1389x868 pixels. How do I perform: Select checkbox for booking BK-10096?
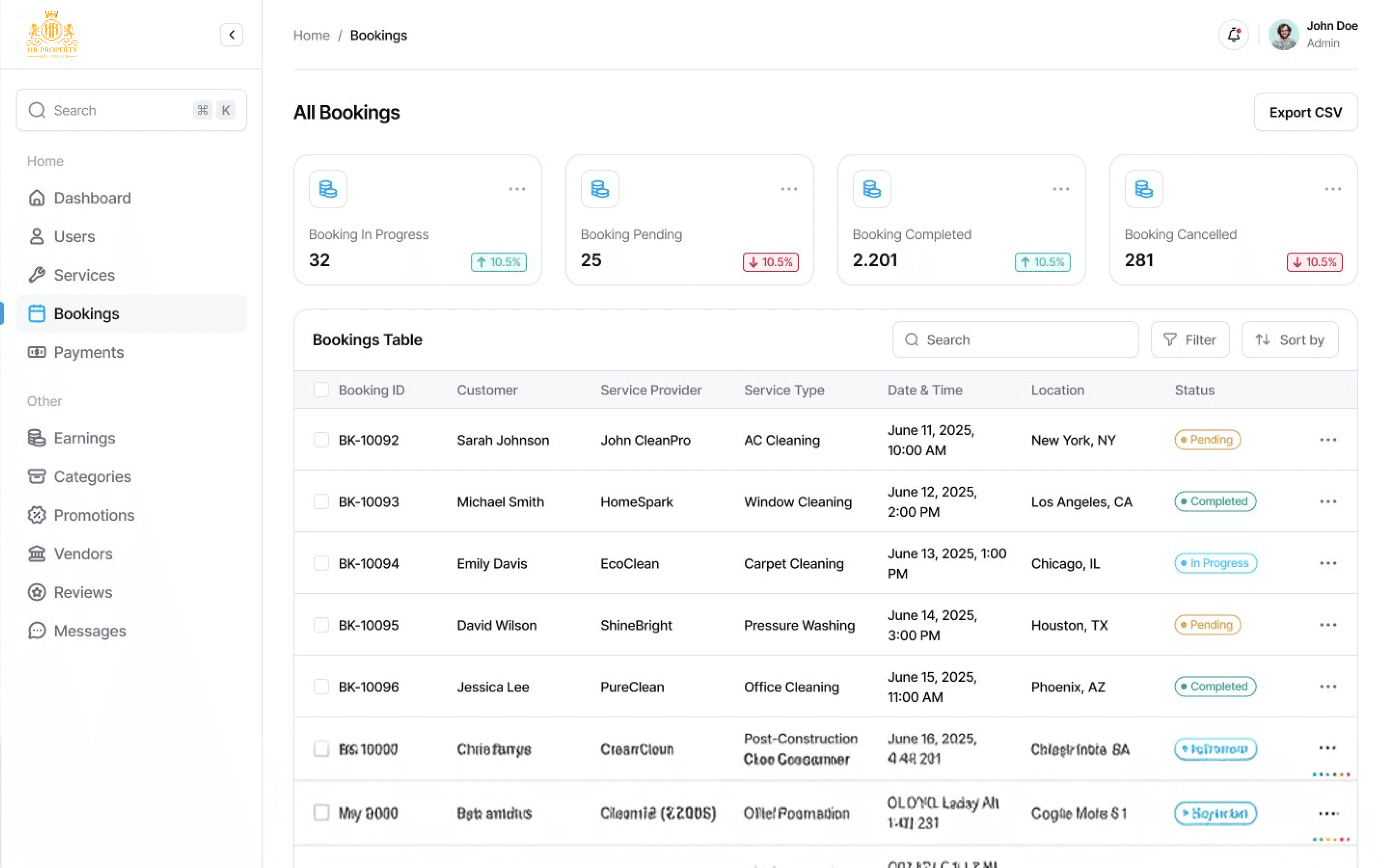pos(322,686)
